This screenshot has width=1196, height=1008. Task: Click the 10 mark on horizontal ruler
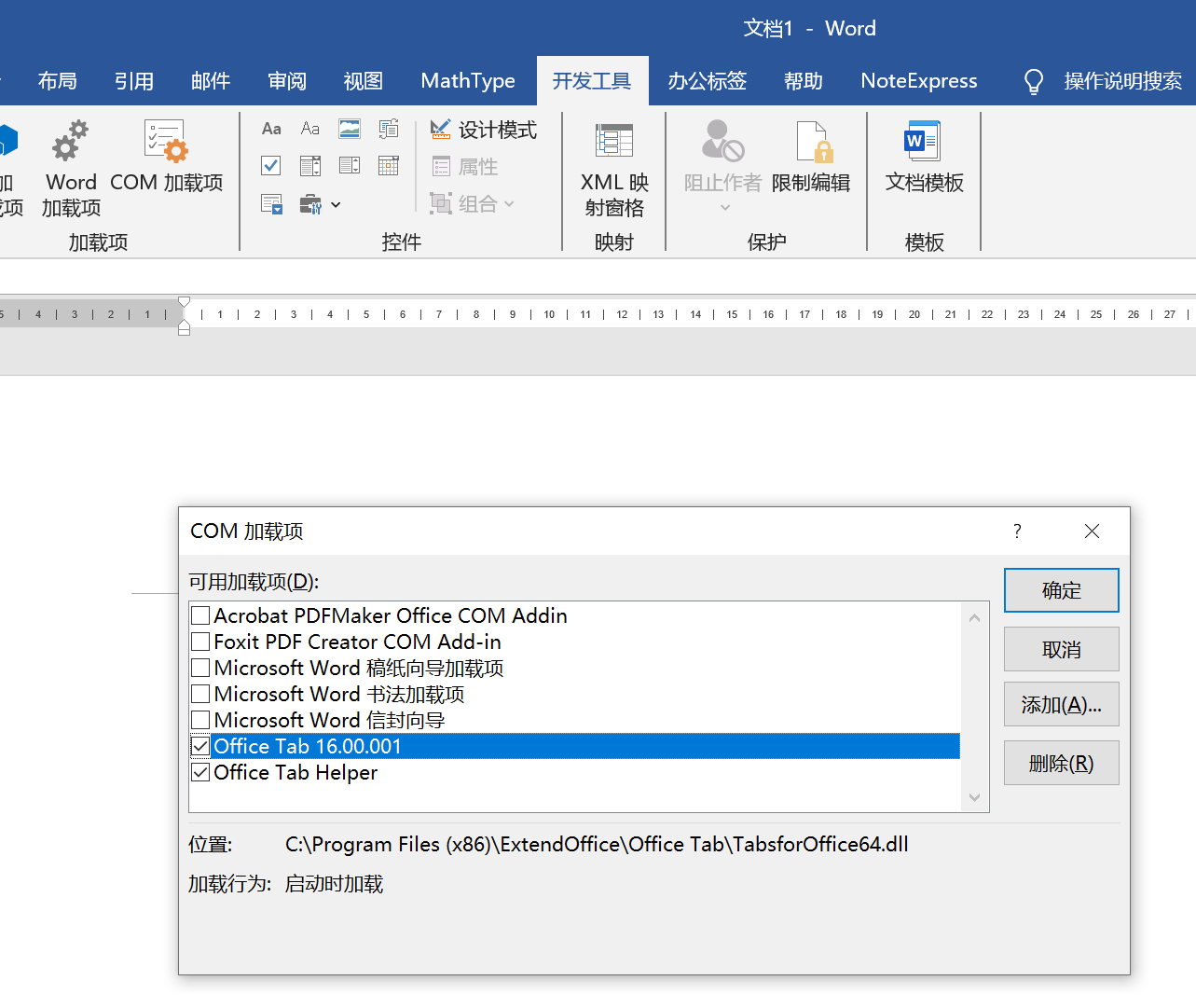pyautogui.click(x=549, y=314)
